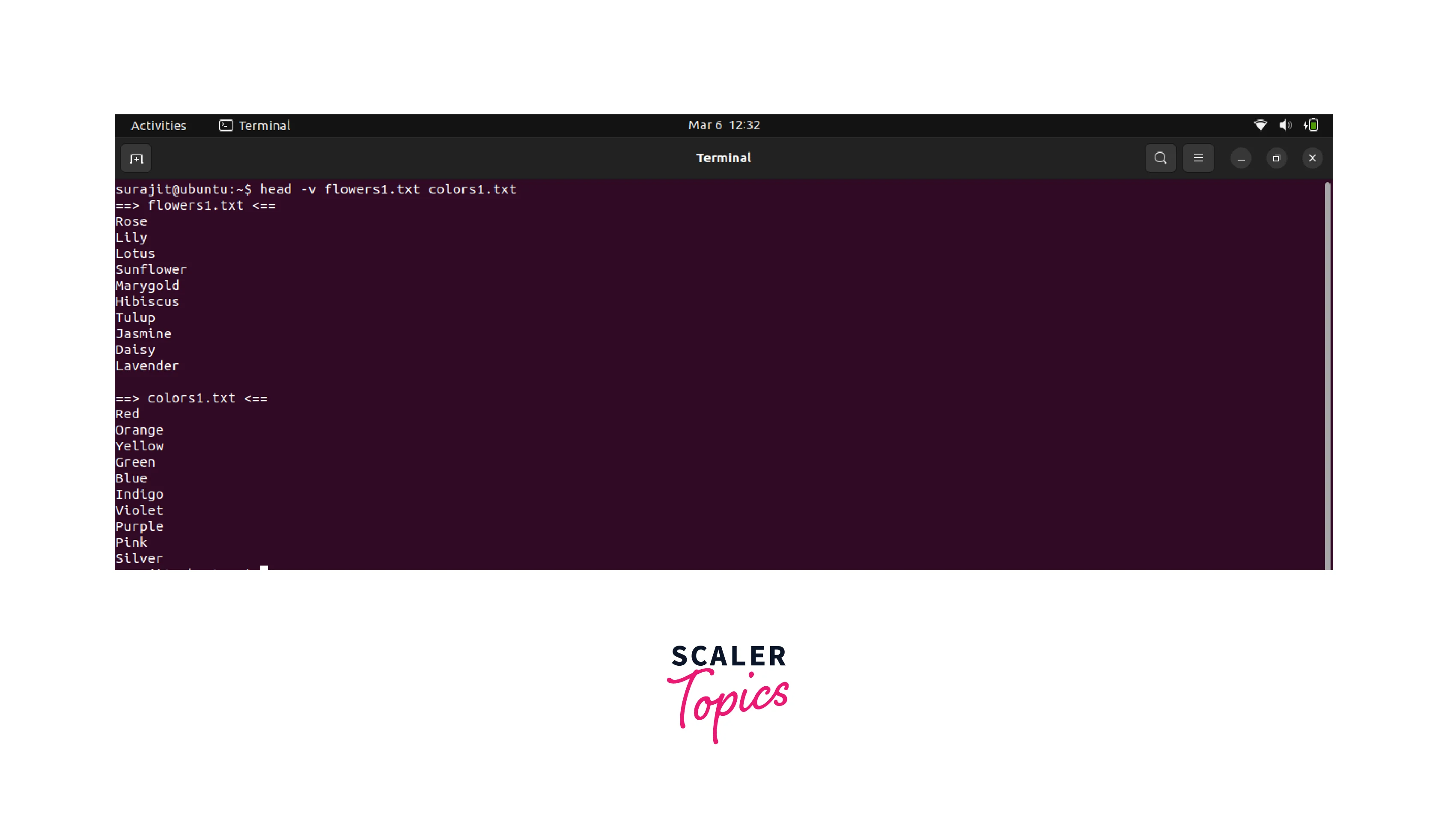Open the terminal search tool
Screen dimensions: 1456x822
[x=1161, y=158]
